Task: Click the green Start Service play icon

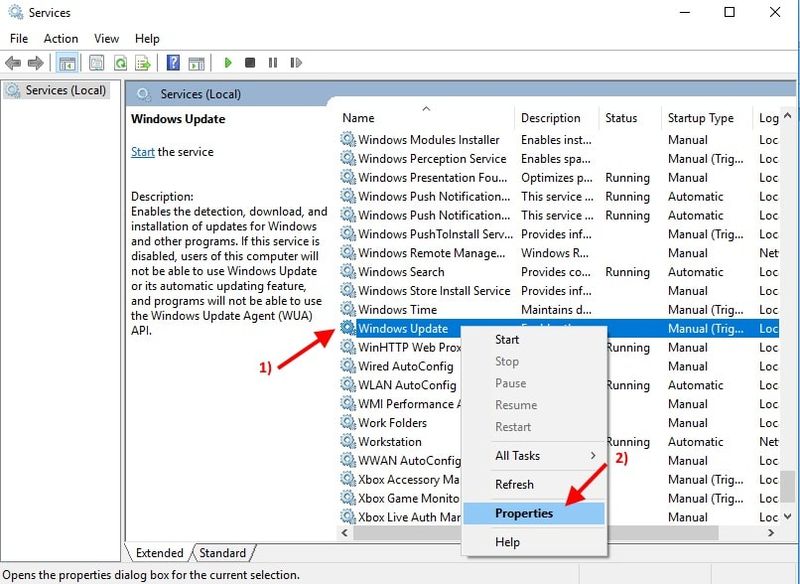Action: click(228, 63)
